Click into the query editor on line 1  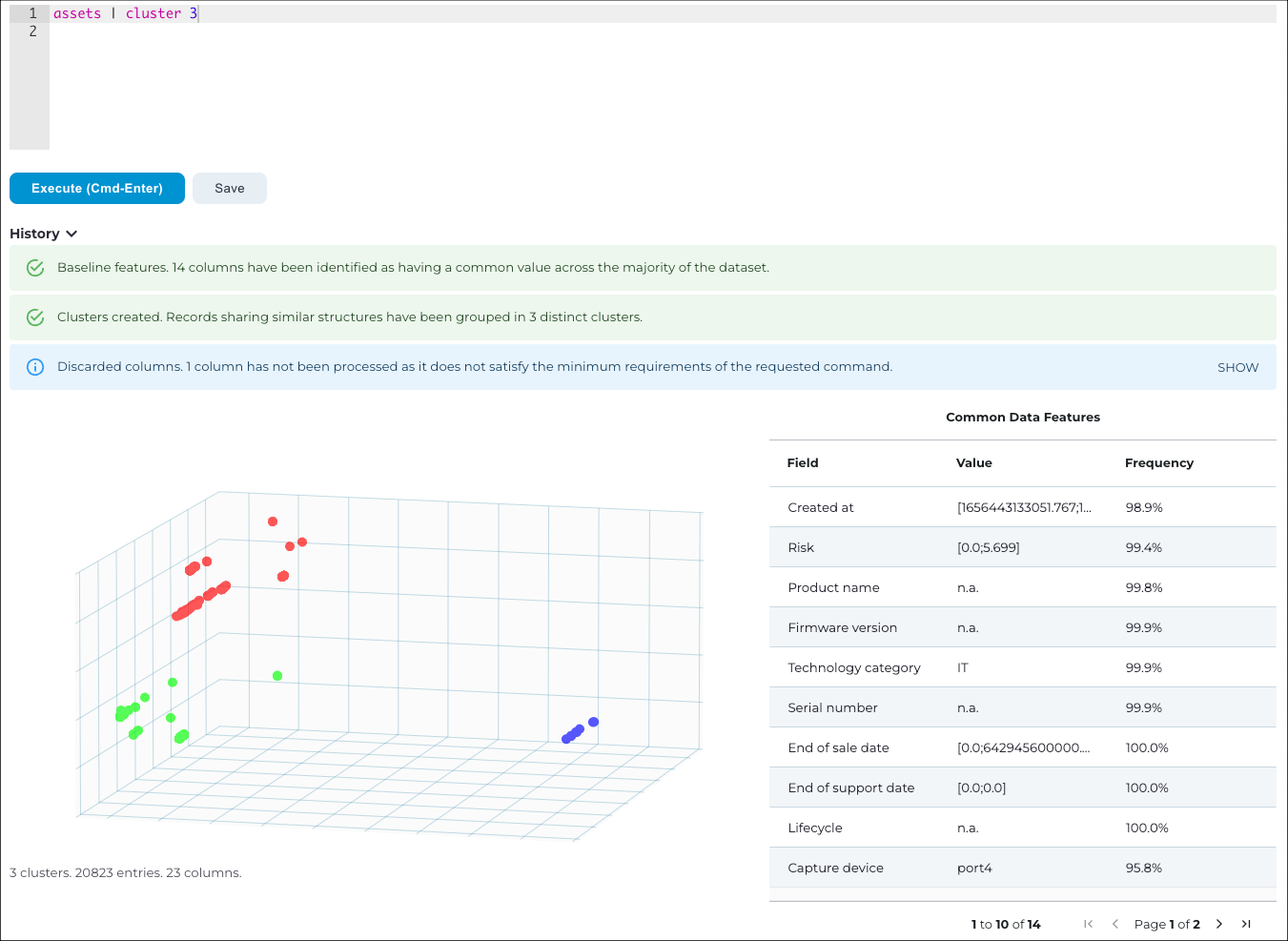click(663, 13)
